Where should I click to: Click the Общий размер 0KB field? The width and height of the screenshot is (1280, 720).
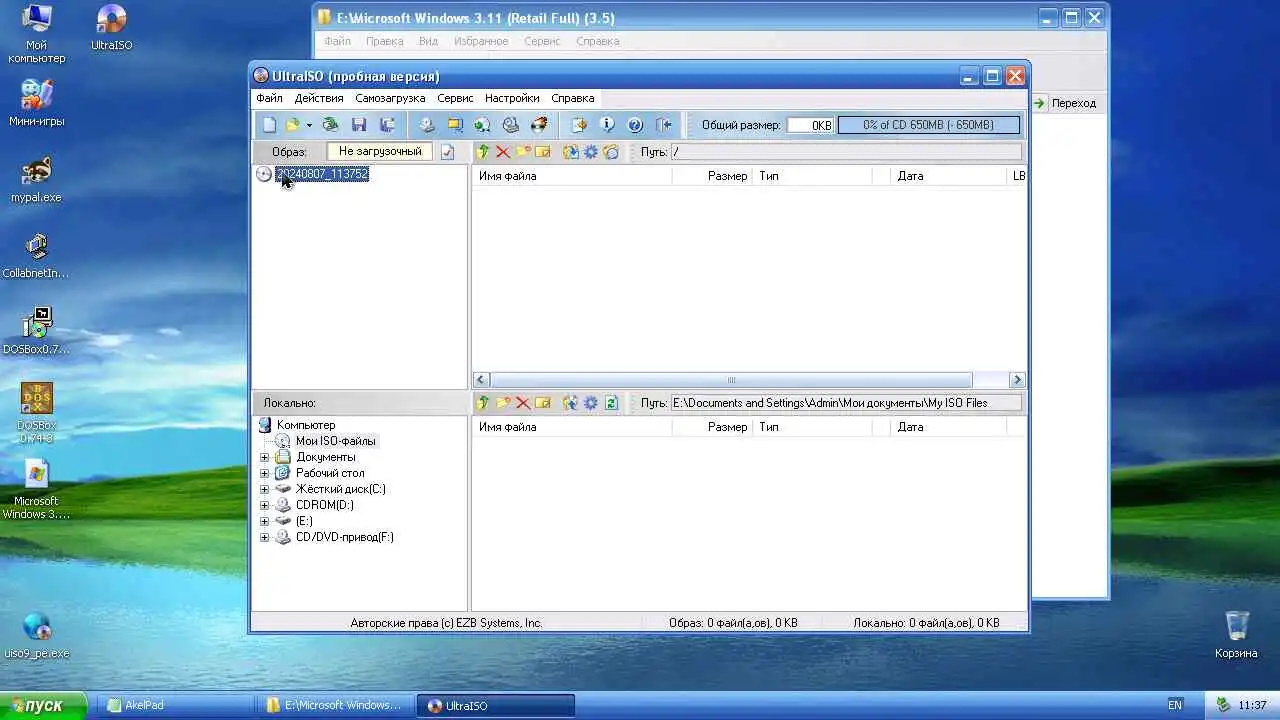810,125
